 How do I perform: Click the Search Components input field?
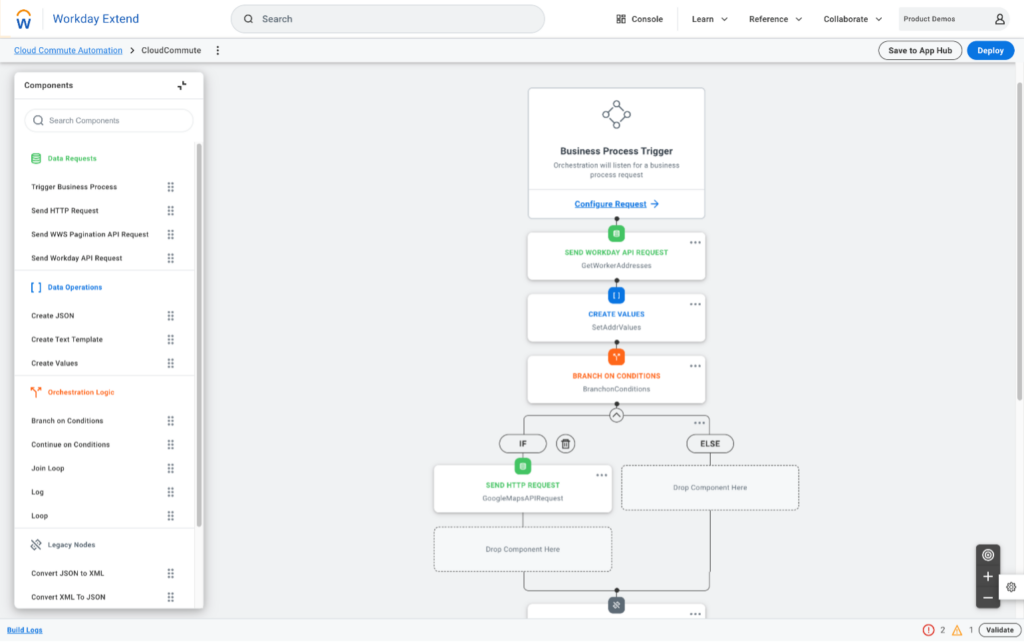point(109,121)
